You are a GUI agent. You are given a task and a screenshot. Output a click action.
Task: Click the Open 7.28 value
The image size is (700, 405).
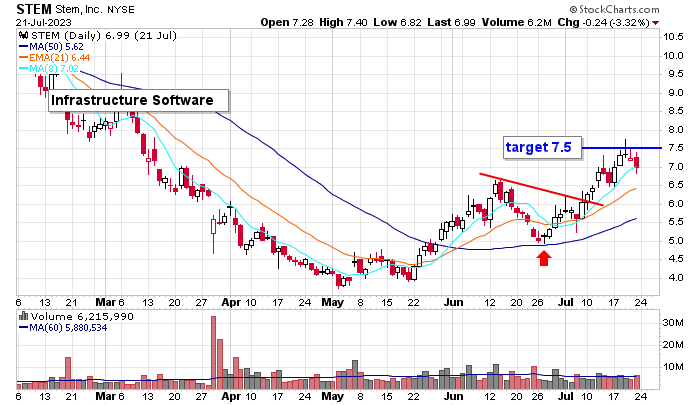tap(287, 22)
